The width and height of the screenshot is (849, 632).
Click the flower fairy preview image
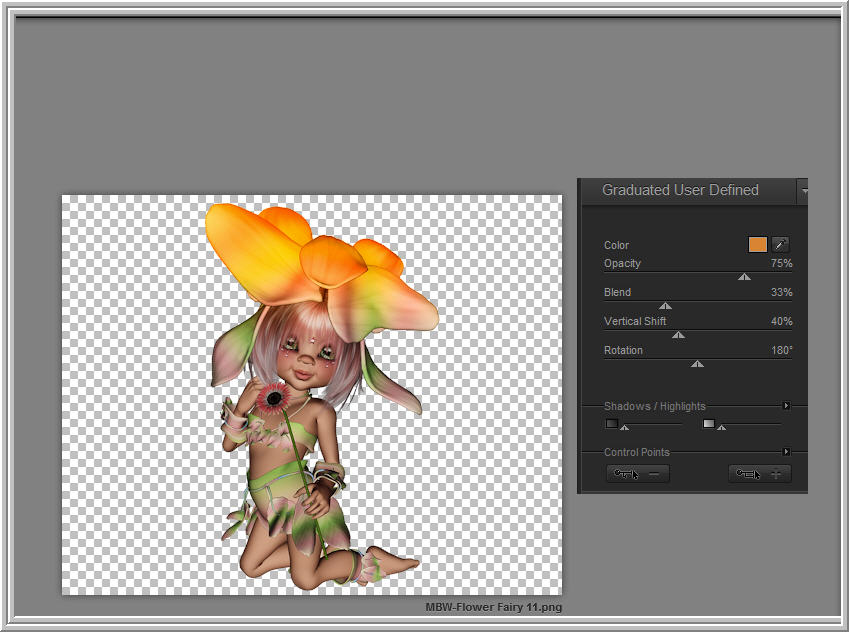point(312,395)
